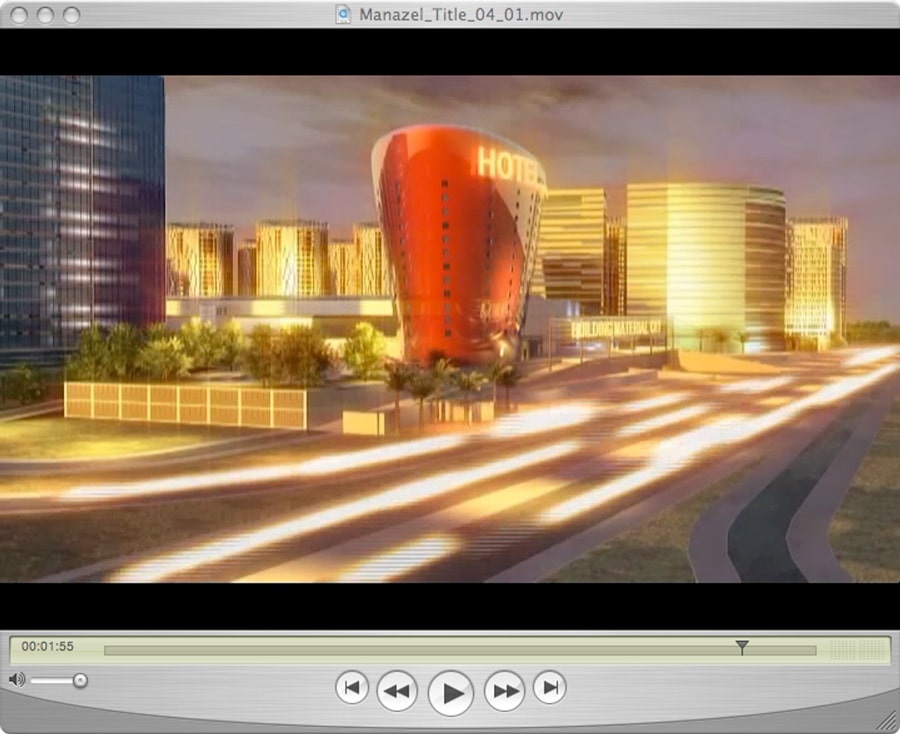
Task: Skip to the beginning of the movie
Action: point(352,687)
